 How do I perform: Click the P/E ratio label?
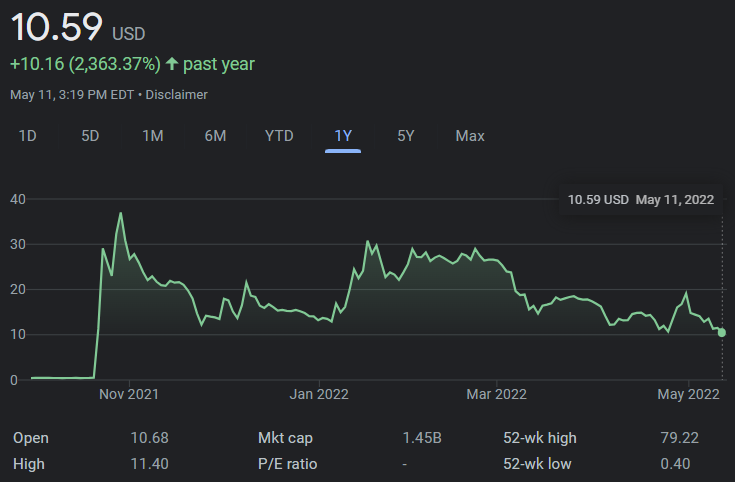pyautogui.click(x=285, y=464)
